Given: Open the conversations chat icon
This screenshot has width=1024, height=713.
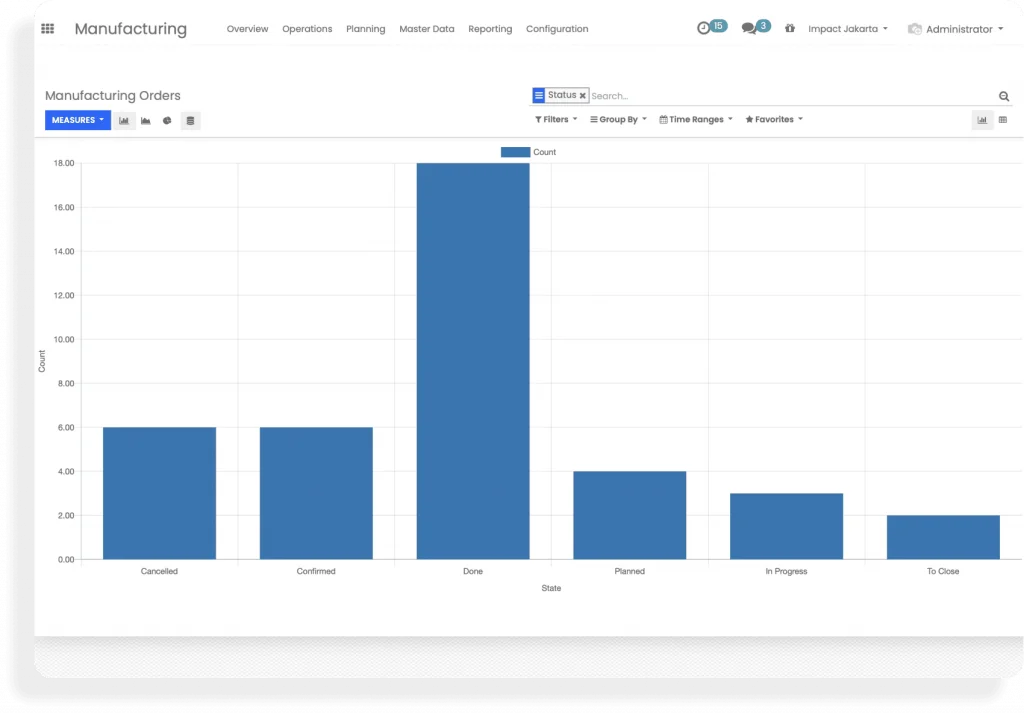Looking at the screenshot, I should [748, 29].
